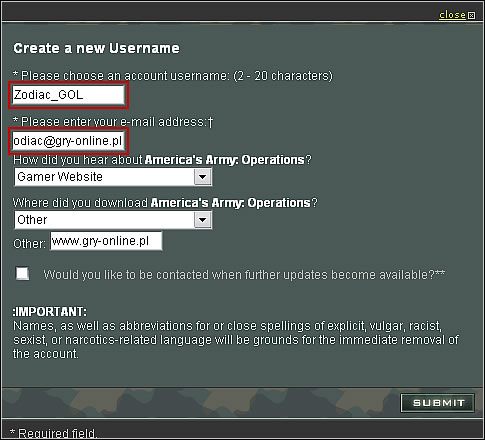This screenshot has height=440, width=485.
Task: Click the 'How did you hear about' question text
Action: tap(162, 160)
